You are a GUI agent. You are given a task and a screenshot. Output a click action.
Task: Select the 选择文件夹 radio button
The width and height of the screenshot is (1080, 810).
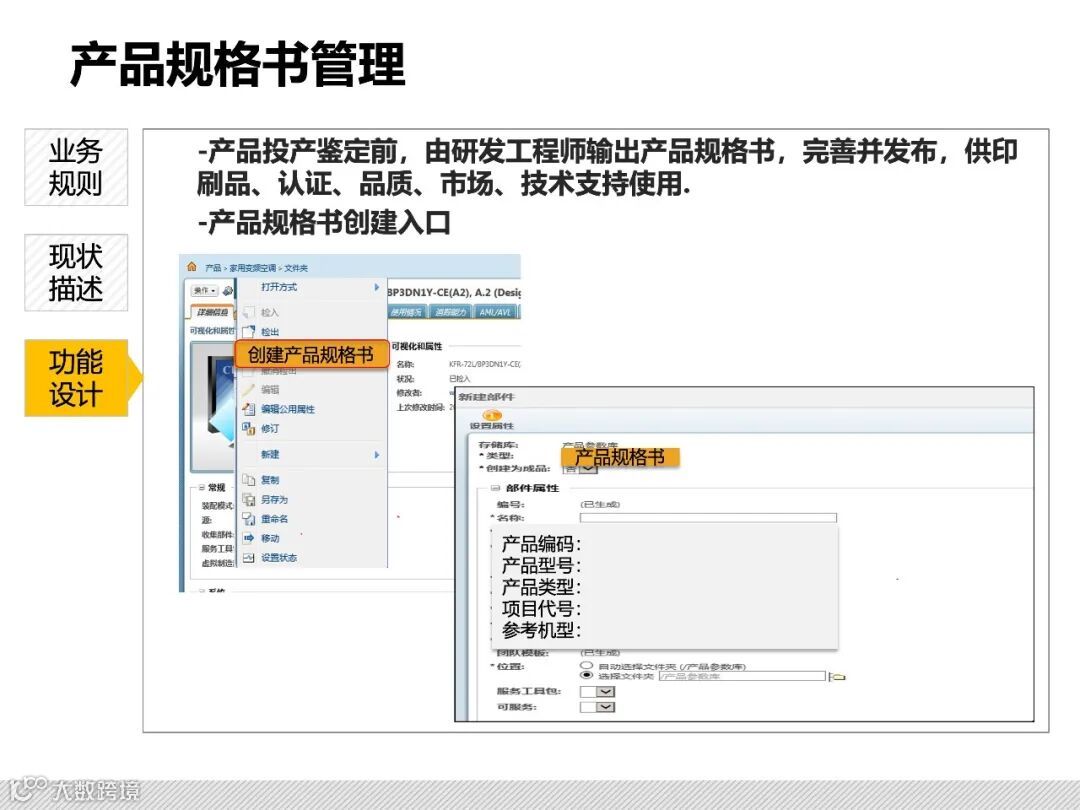586,675
